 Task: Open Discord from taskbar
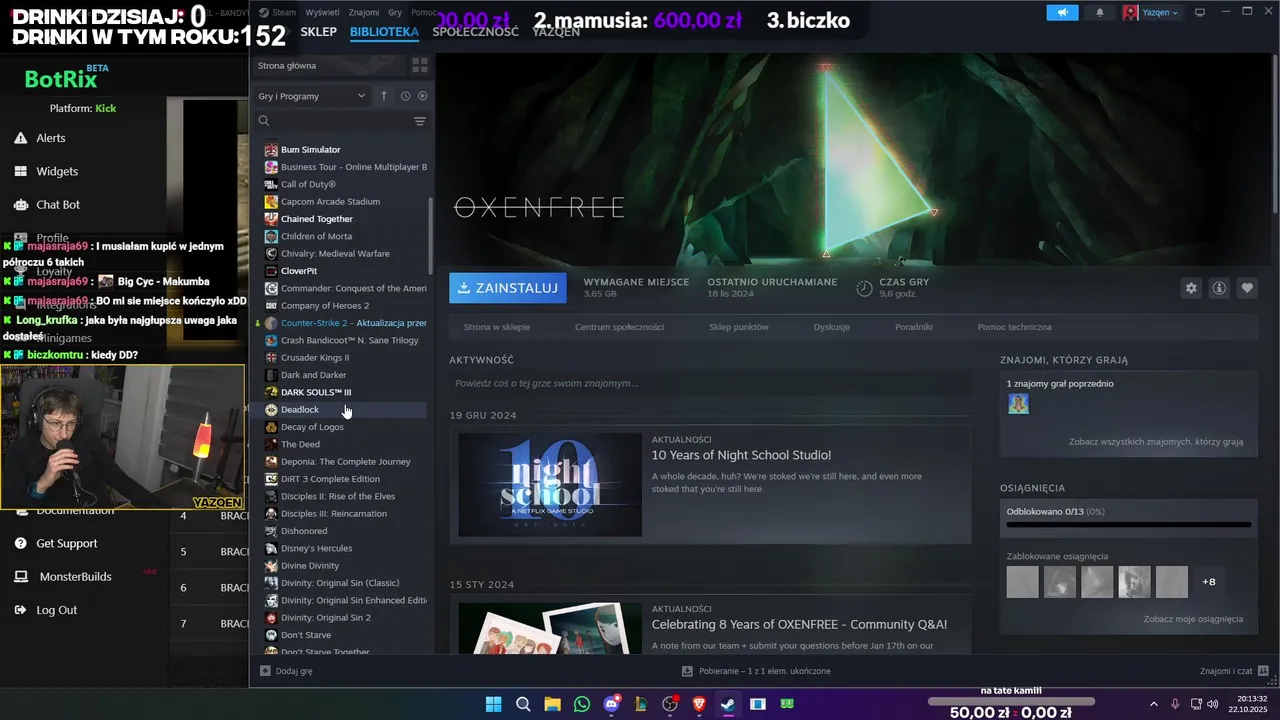click(611, 704)
